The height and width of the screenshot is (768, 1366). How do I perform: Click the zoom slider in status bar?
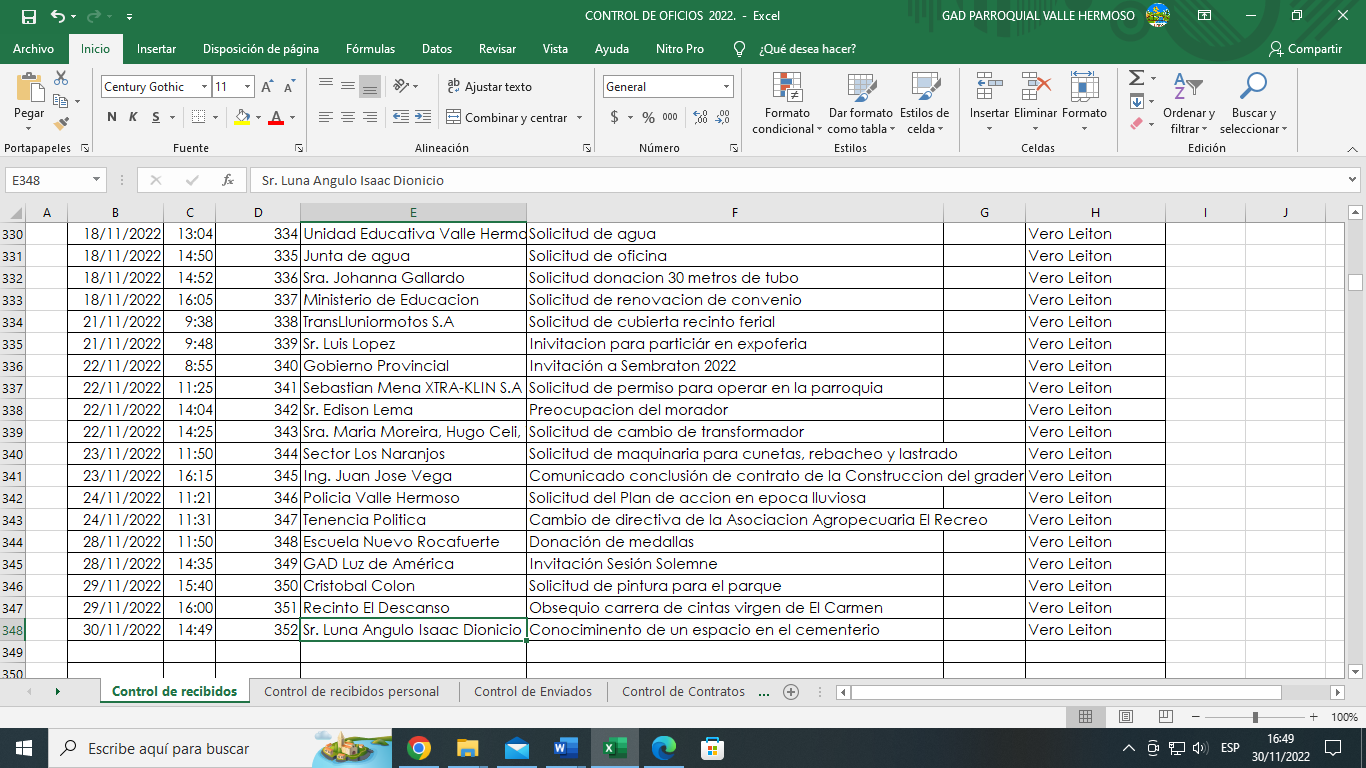pyautogui.click(x=1255, y=717)
